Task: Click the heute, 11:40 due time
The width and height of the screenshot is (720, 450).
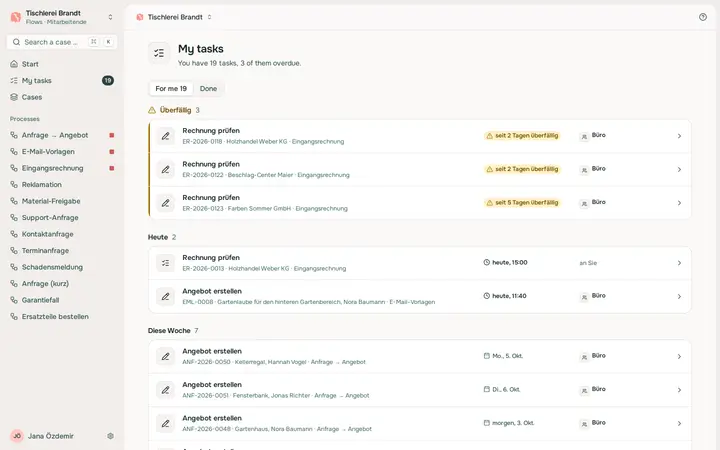Action: click(x=505, y=296)
